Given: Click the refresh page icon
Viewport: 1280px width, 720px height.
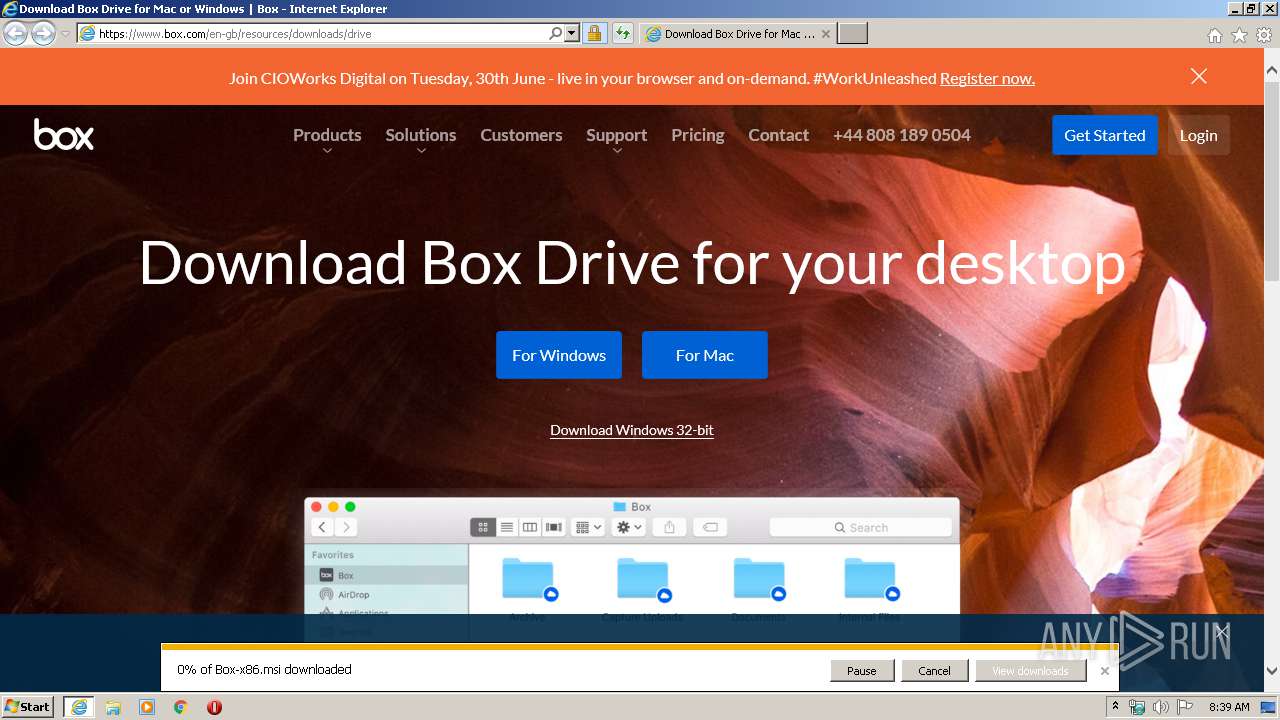Looking at the screenshot, I should click(623, 33).
